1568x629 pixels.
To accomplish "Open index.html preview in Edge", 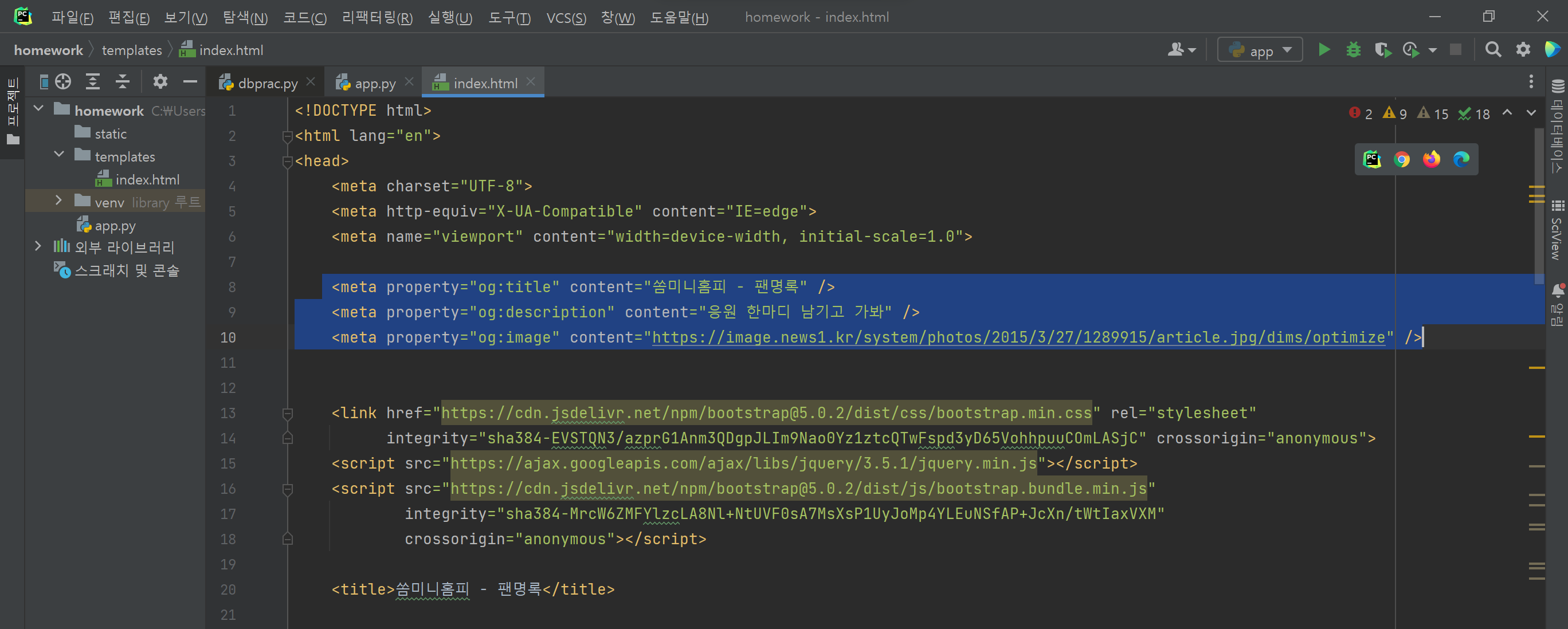I will (x=1461, y=159).
